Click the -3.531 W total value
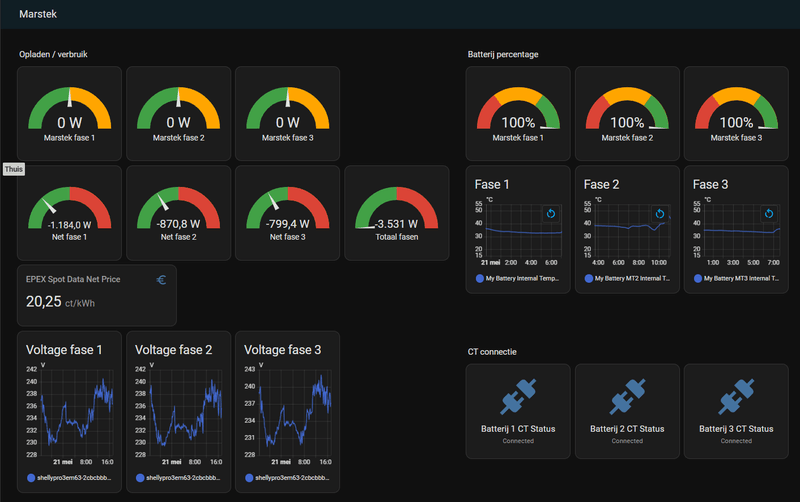The height and width of the screenshot is (502, 800). (x=396, y=224)
